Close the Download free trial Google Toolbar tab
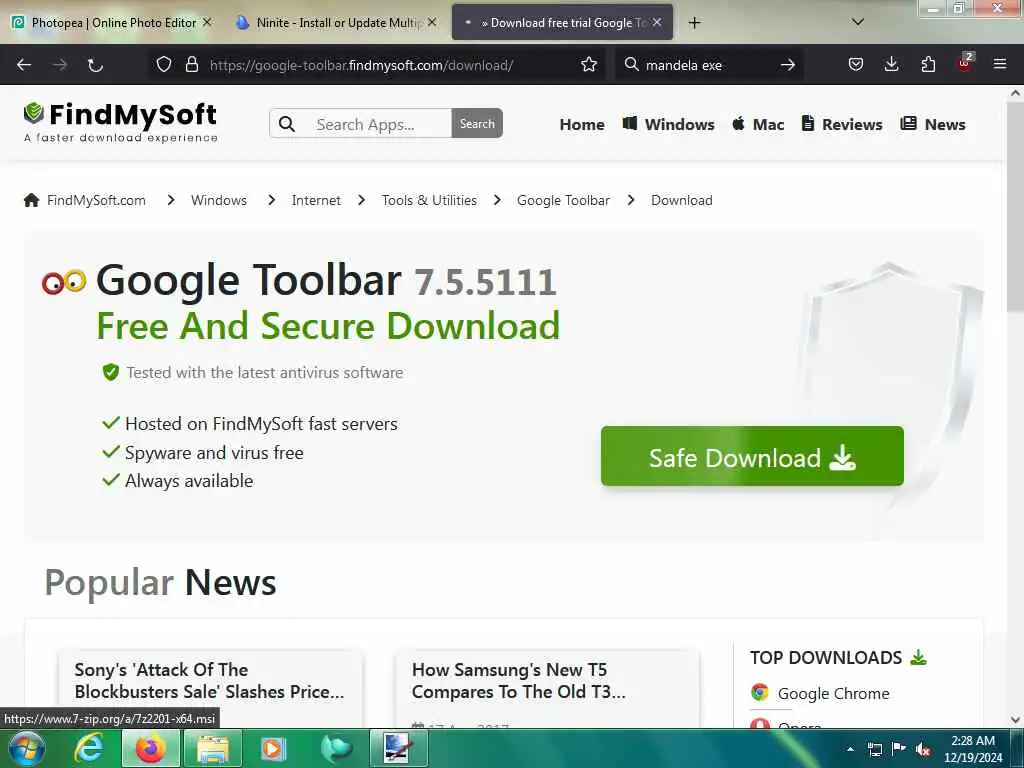The height and width of the screenshot is (768, 1024). pyautogui.click(x=657, y=22)
